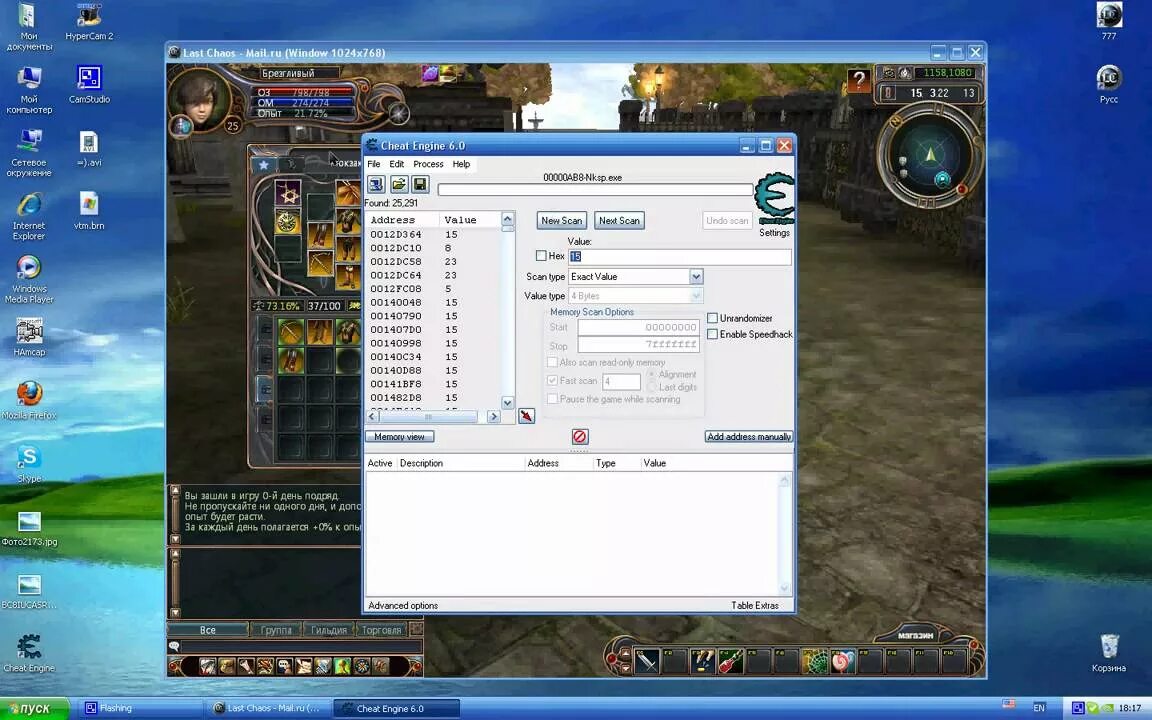Viewport: 1152px width, 720px height.
Task: Open HAmcap desktop icon
Action: click(x=29, y=337)
